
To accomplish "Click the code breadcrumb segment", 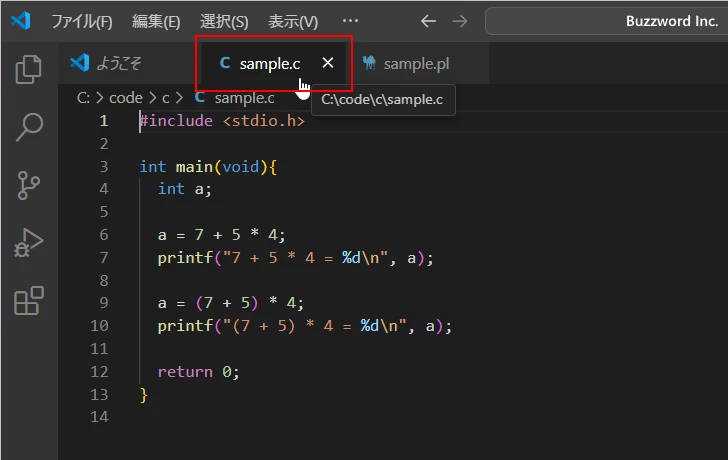I will [126, 98].
